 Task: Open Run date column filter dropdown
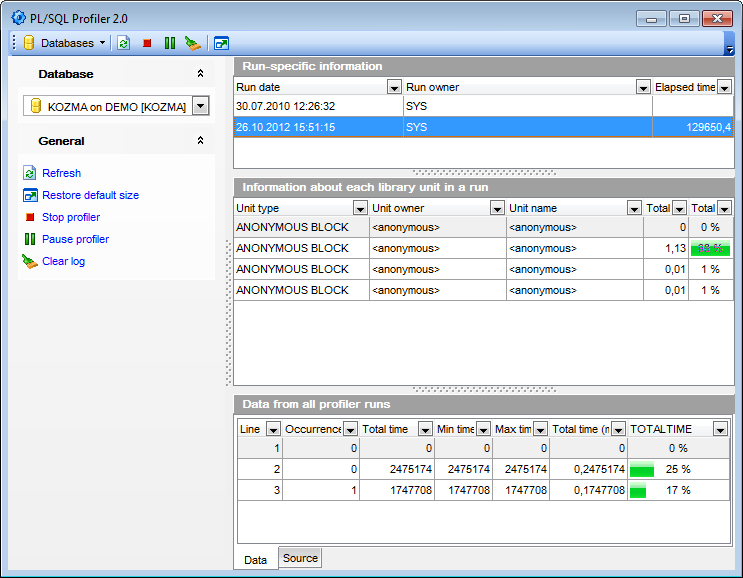pos(394,87)
